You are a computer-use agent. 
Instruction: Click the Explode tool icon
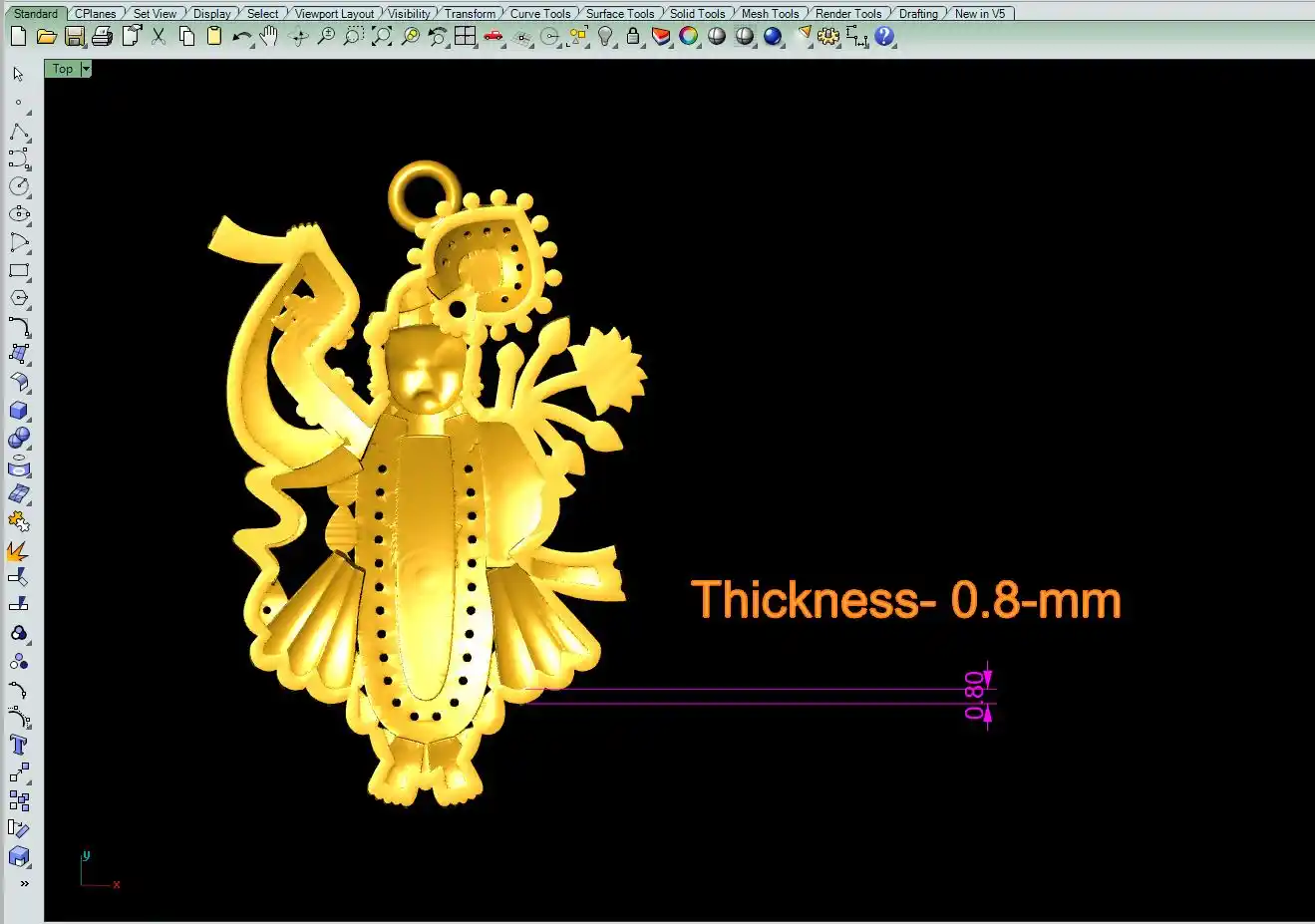tap(18, 550)
